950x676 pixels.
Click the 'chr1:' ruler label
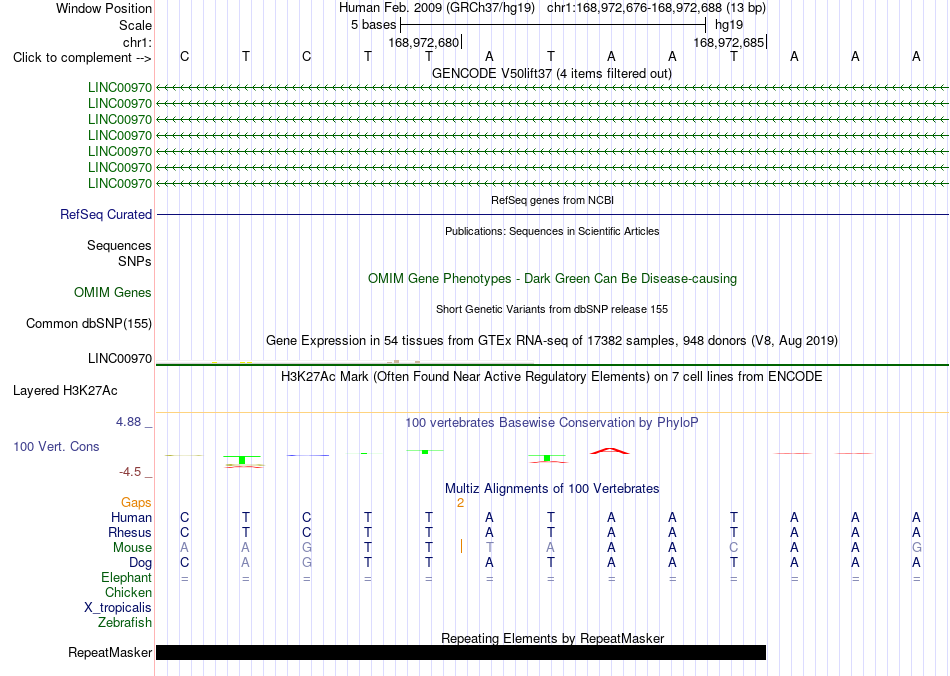[137, 42]
